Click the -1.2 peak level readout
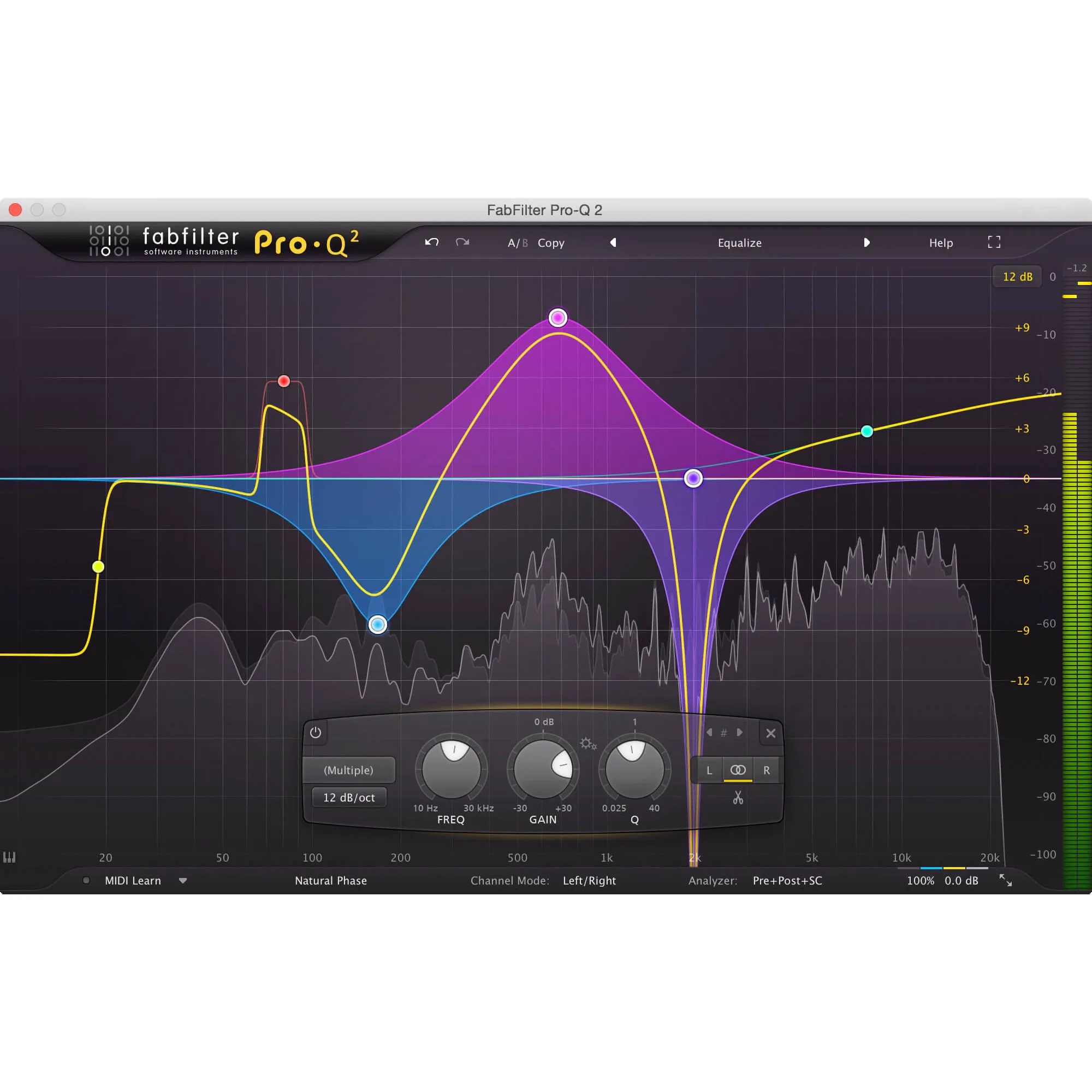This screenshot has height=1092, width=1092. tap(1077, 268)
